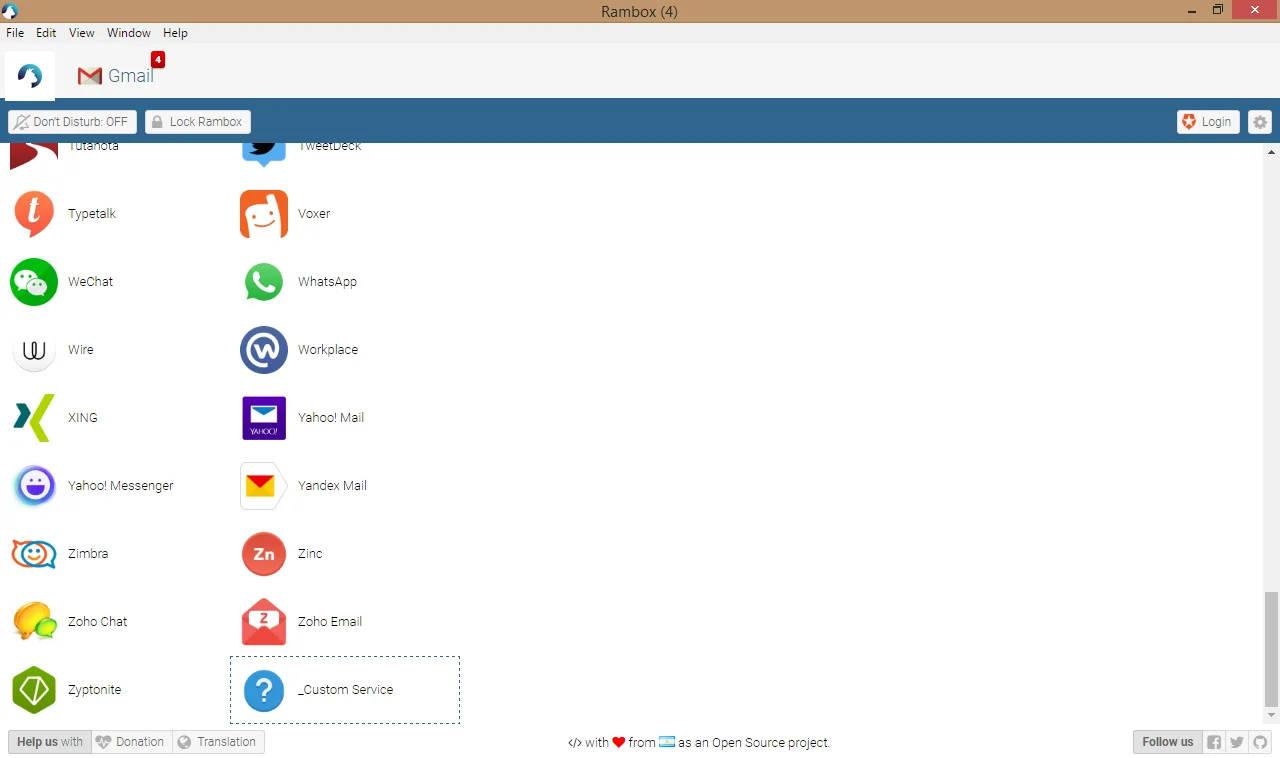
Task: Choose the Yahoo! Messenger smiley icon
Action: tap(34, 486)
